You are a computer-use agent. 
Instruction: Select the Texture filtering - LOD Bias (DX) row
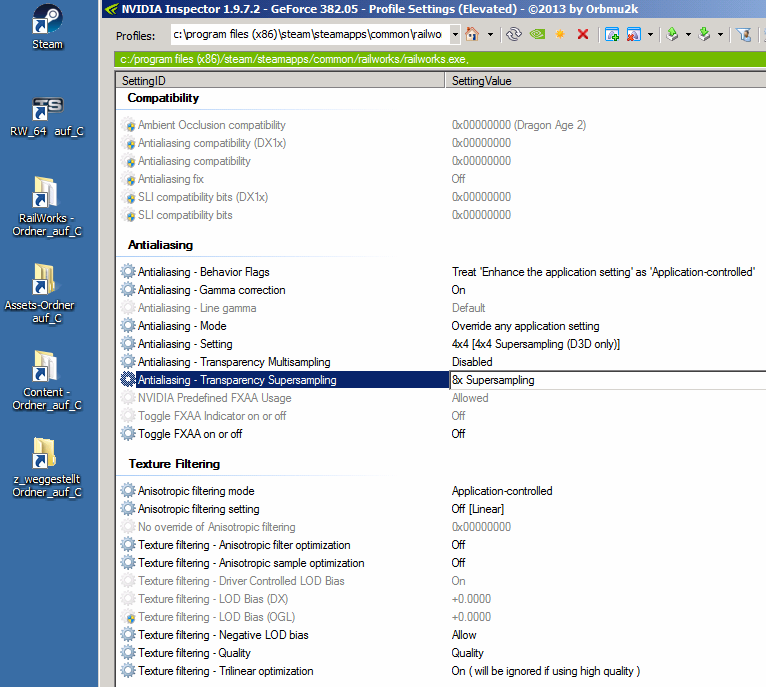[441, 599]
